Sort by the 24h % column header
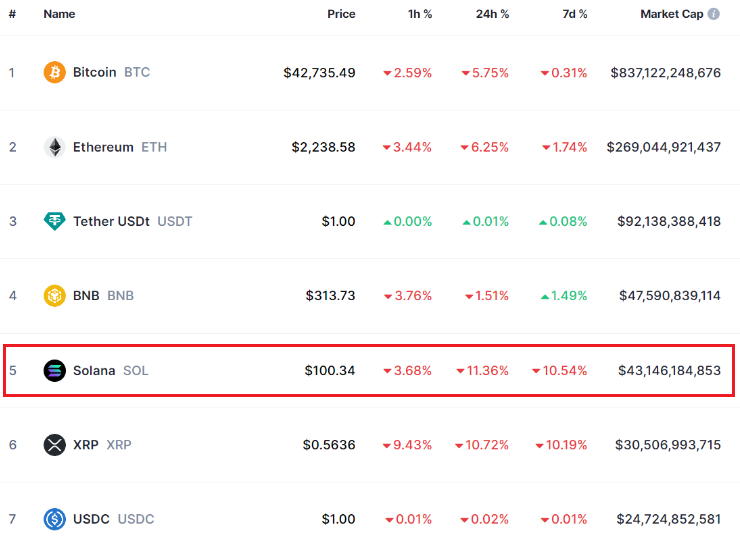The width and height of the screenshot is (740, 543). point(492,14)
